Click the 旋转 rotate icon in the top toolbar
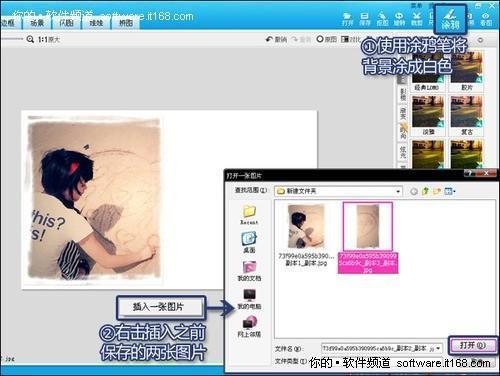Viewport: 500px width, 376px height. (399, 19)
